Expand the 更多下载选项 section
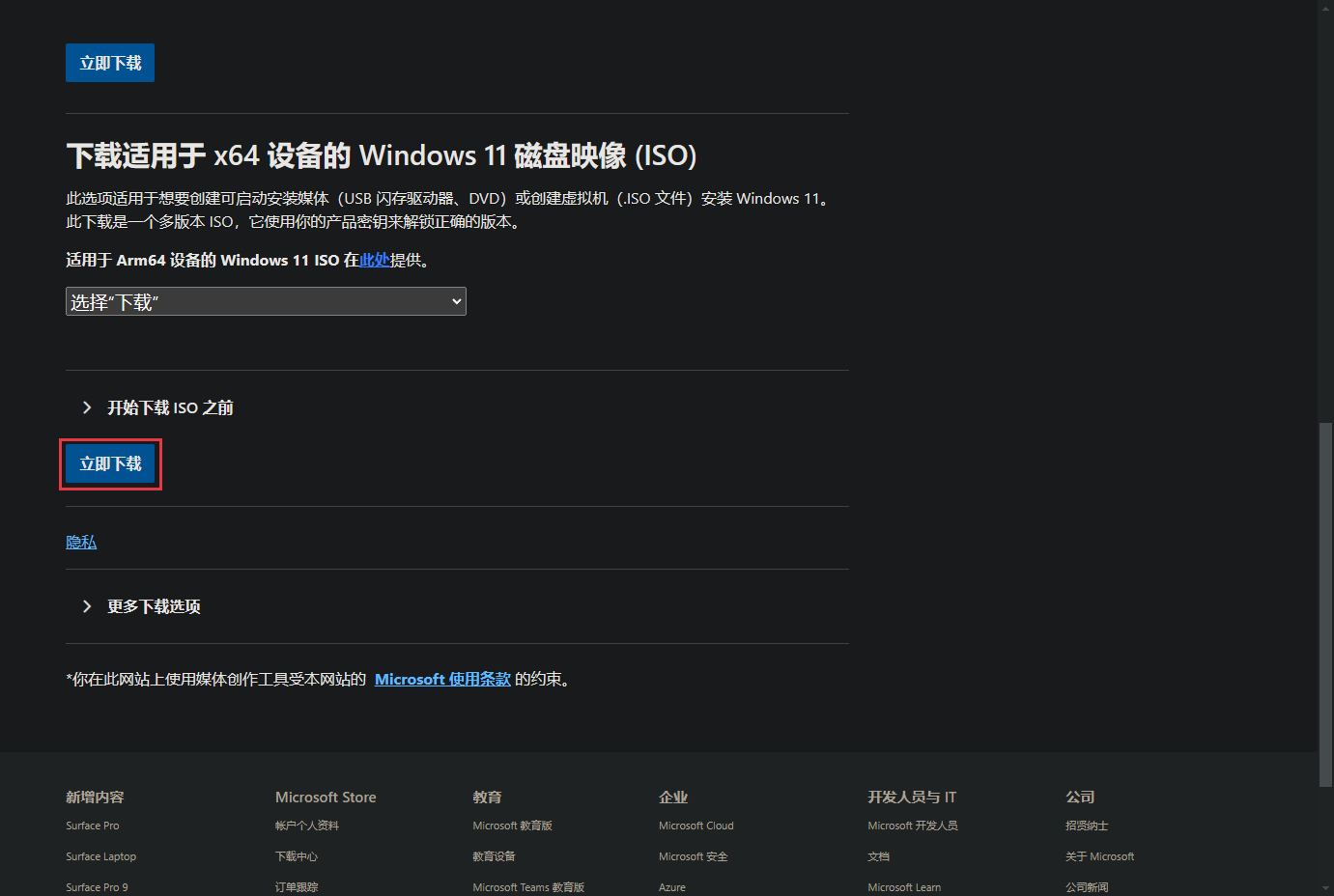The width and height of the screenshot is (1334, 896). pyautogui.click(x=153, y=606)
